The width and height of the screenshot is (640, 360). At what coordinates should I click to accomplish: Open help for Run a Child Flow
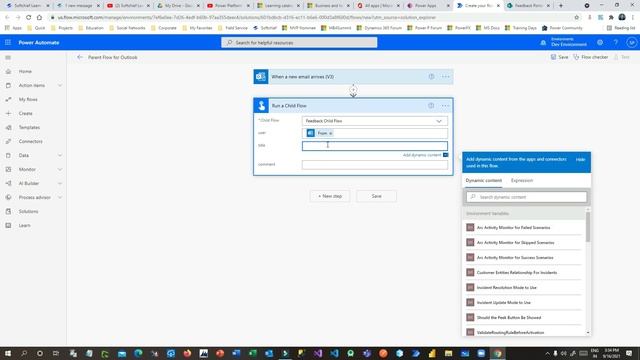click(x=431, y=106)
